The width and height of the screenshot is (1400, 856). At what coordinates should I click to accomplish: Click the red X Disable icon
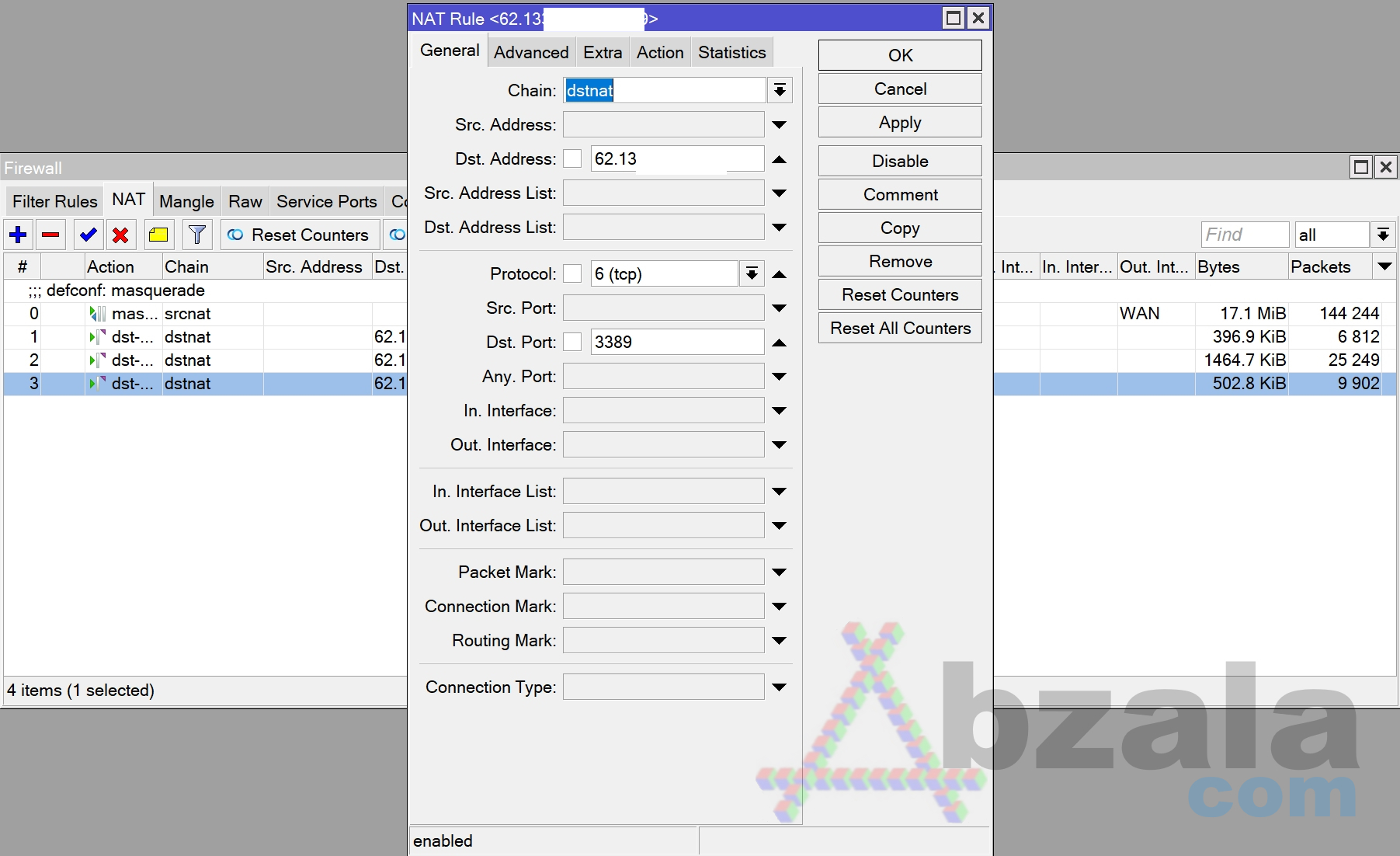pos(120,235)
